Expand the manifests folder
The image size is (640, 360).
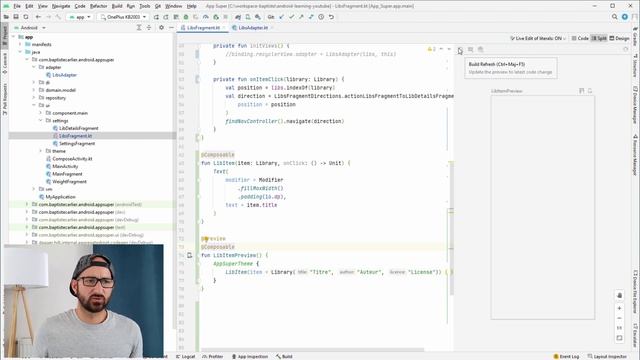(x=20, y=44)
